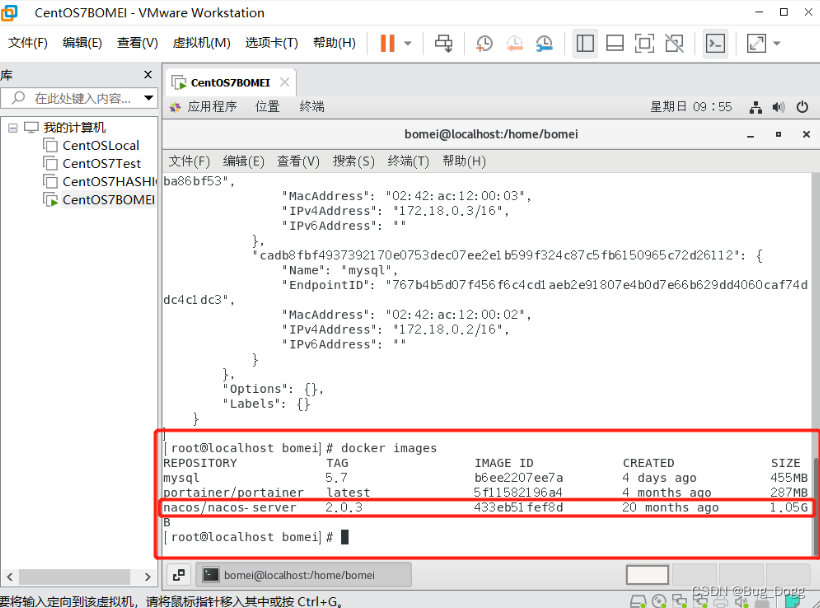Viewport: 820px width, 608px height.
Task: Click the terminal vertical scrollbar thumb
Action: (815, 505)
